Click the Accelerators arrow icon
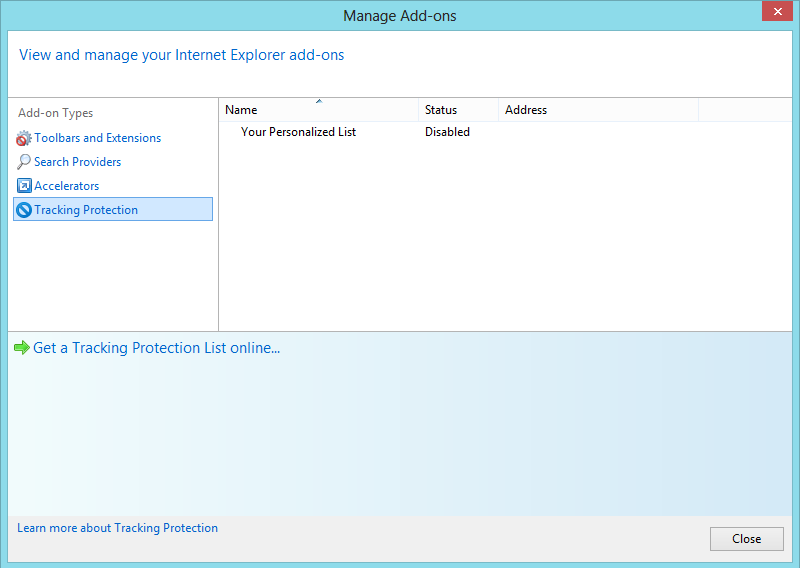 point(24,186)
